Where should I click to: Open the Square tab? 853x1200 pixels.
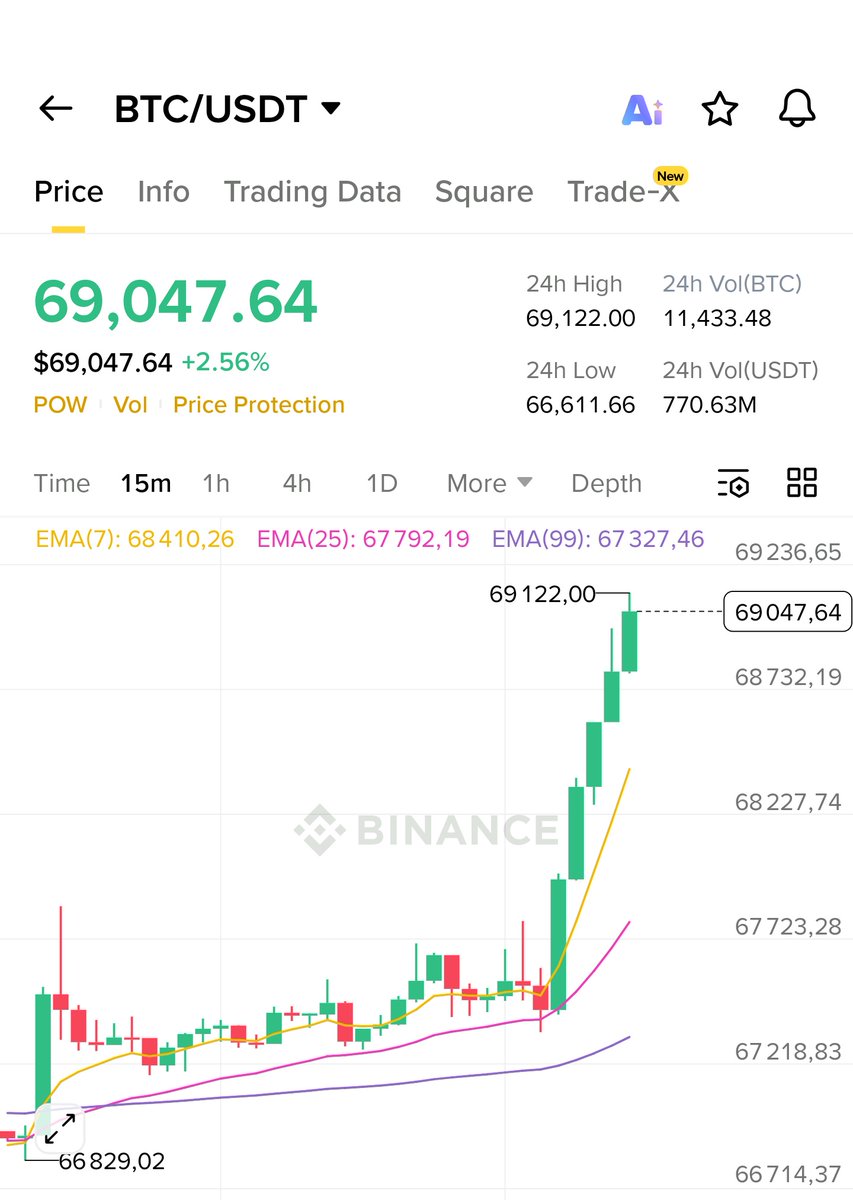pos(484,192)
